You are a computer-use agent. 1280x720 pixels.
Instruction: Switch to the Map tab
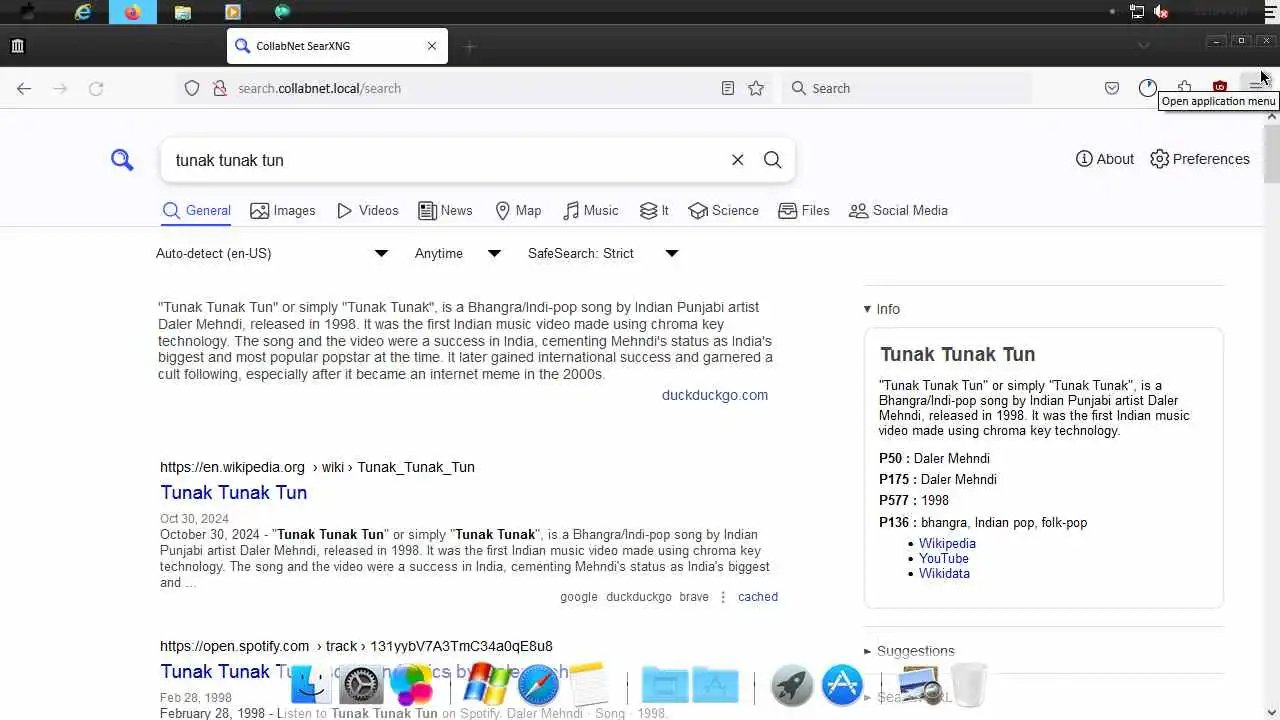point(518,210)
